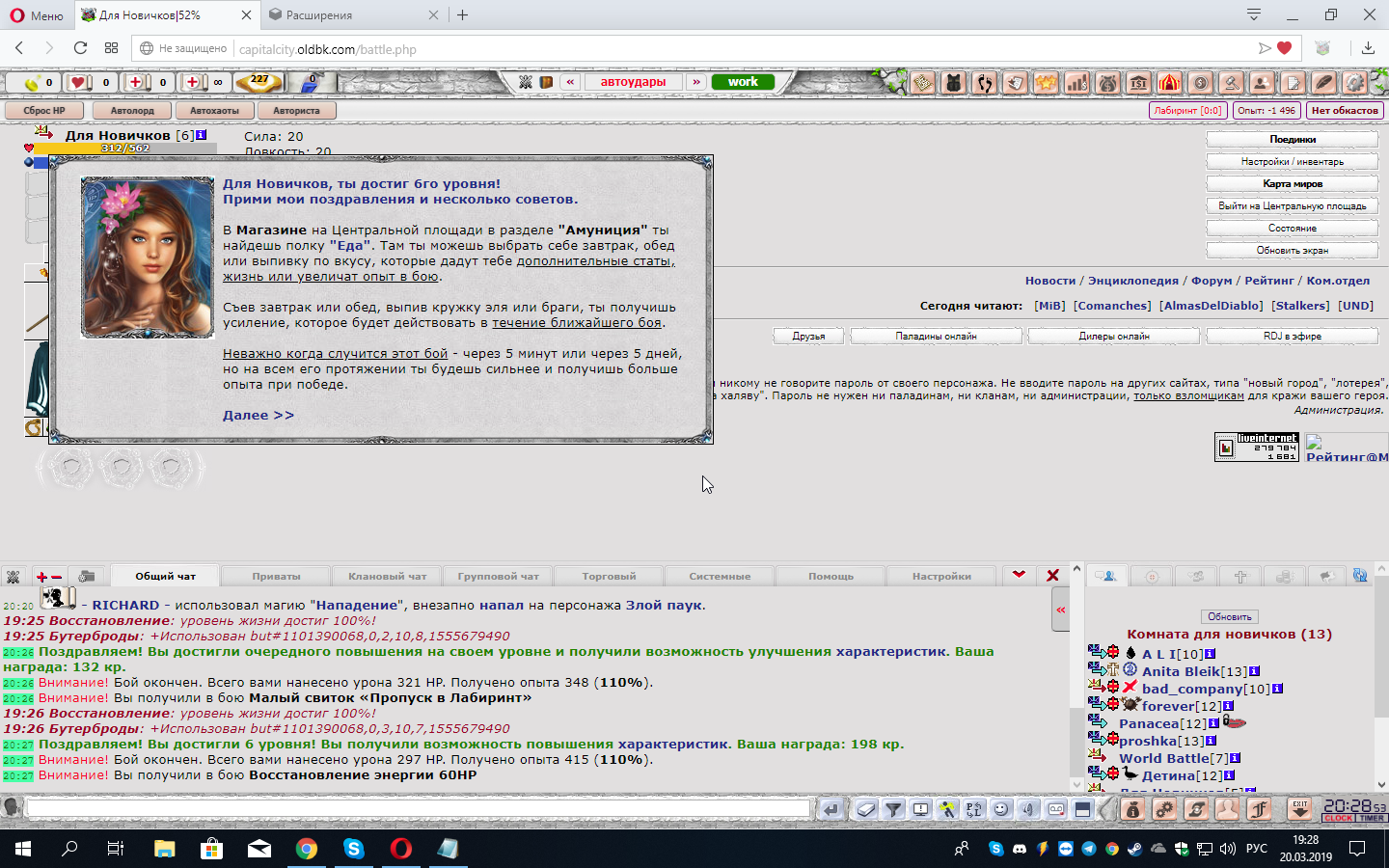Toggle the chat sound speaker icon

pos(1028,809)
